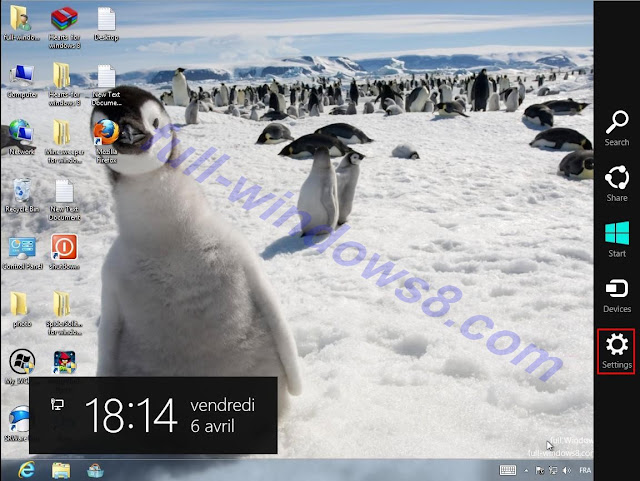The image size is (640, 481).
Task: Select the full-windo... user folder on desktop
Action: pyautogui.click(x=21, y=23)
